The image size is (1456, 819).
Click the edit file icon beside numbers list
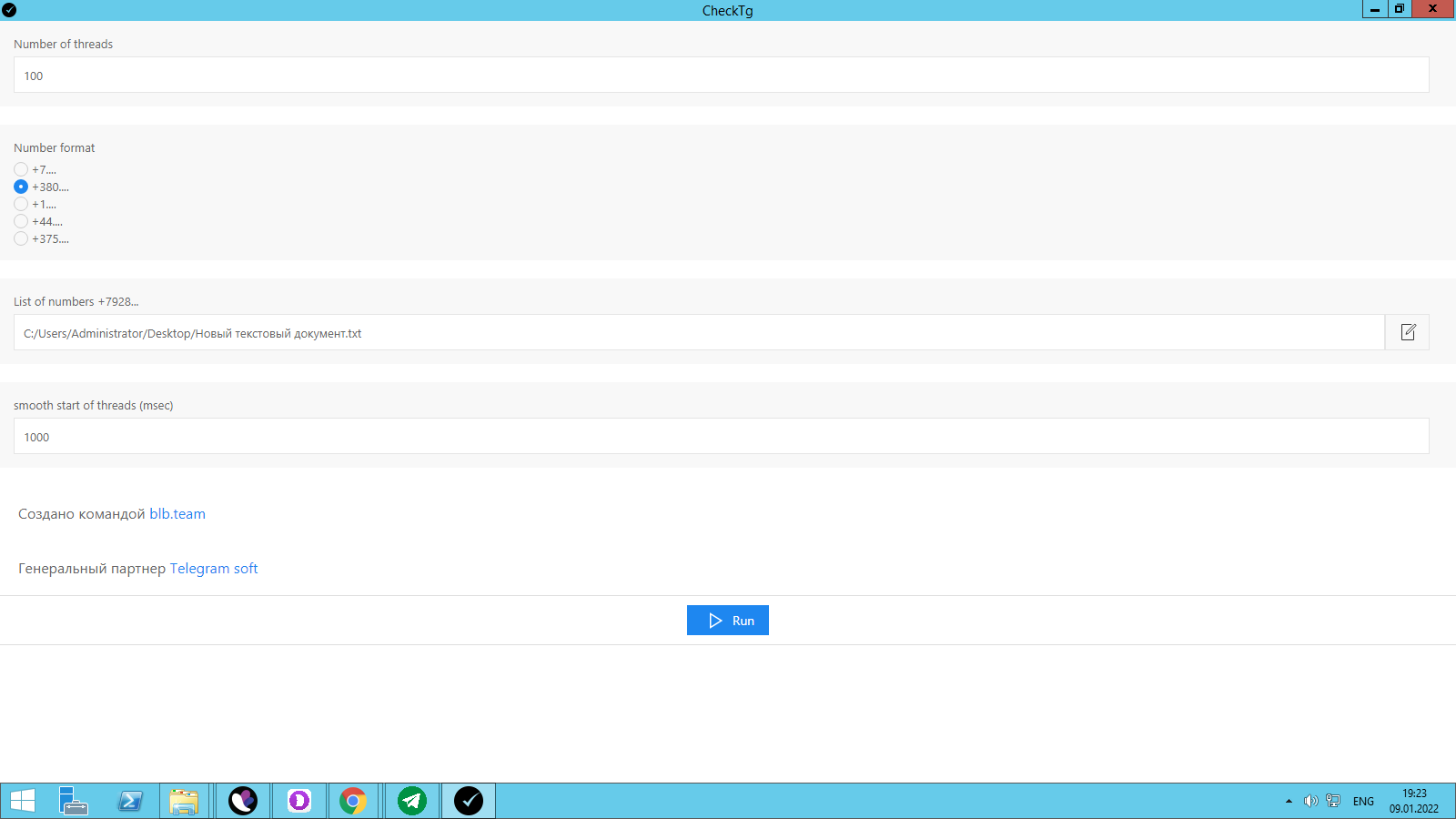[x=1408, y=332]
